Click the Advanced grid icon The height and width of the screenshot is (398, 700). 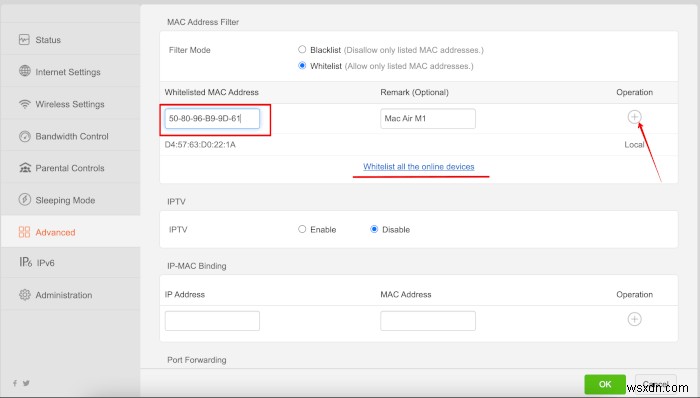tap(24, 232)
